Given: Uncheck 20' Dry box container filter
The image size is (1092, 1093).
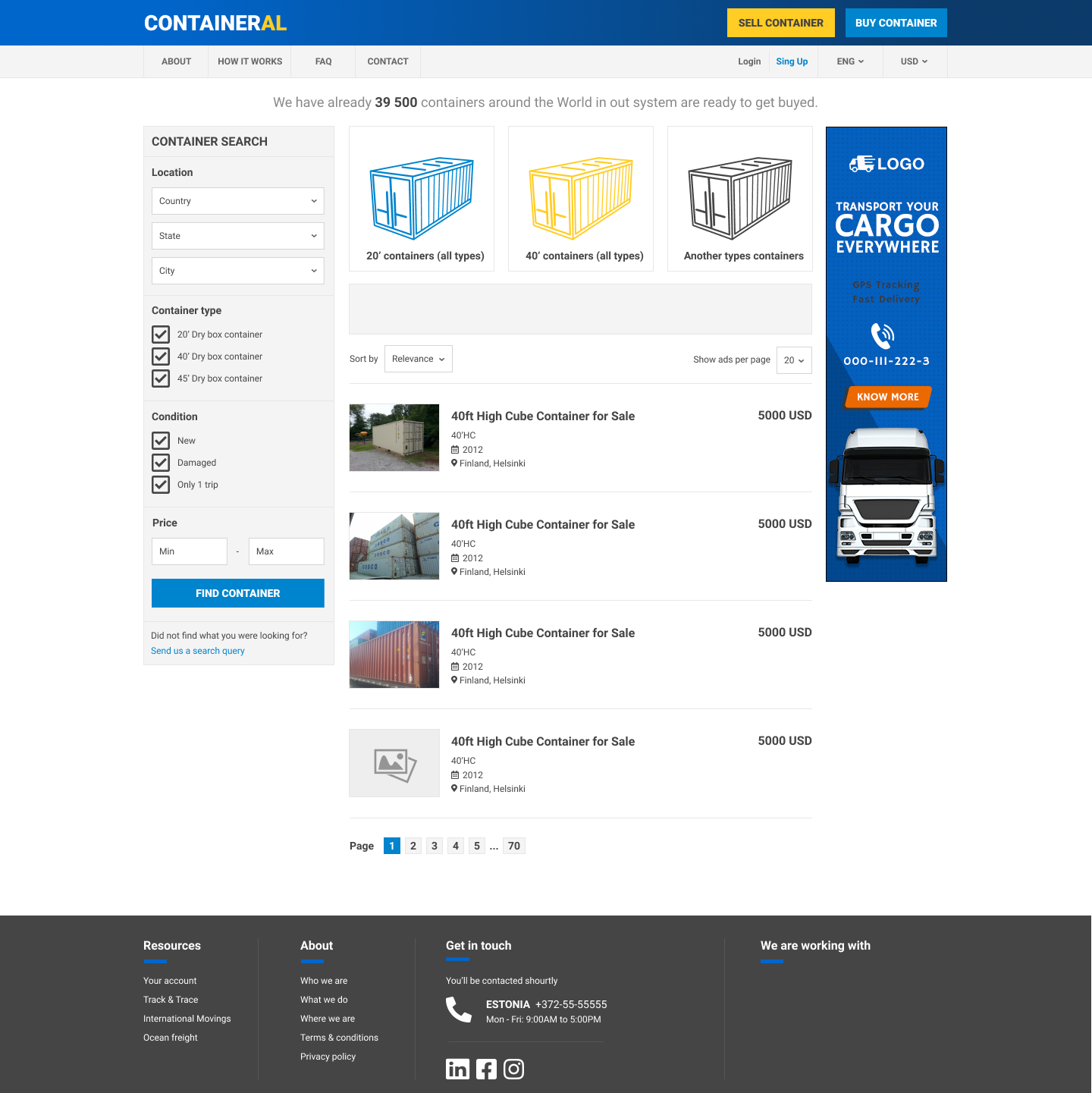Looking at the screenshot, I should [160, 334].
